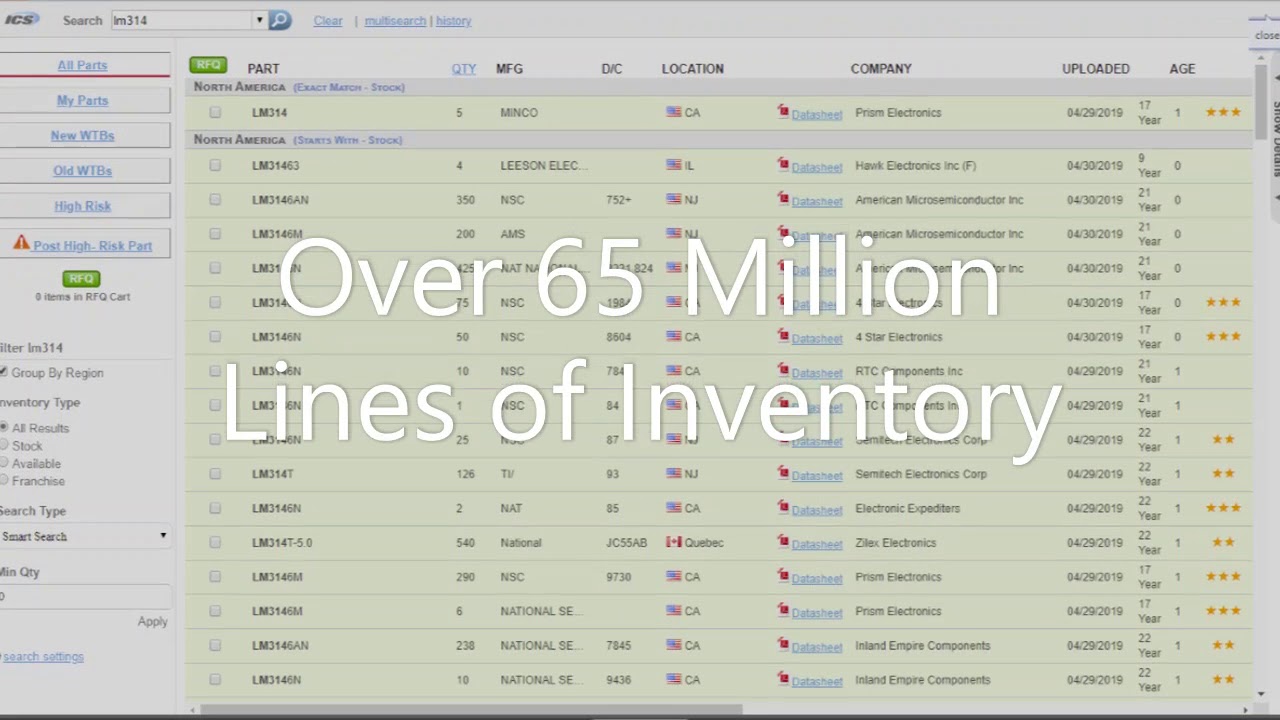This screenshot has height=720, width=1280.
Task: Select All Results inventory type
Action: [x=4, y=428]
